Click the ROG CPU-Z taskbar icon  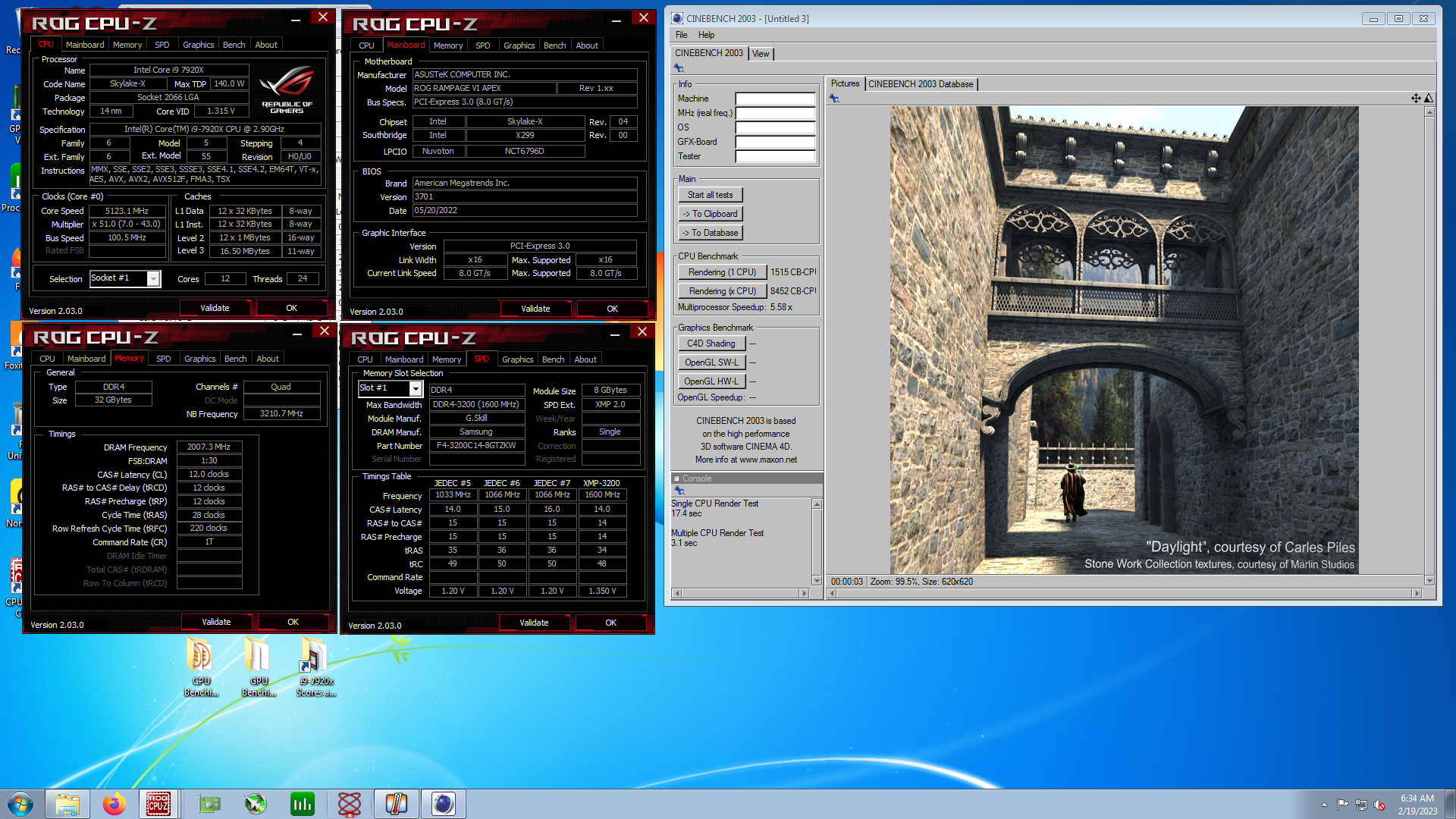click(x=158, y=804)
